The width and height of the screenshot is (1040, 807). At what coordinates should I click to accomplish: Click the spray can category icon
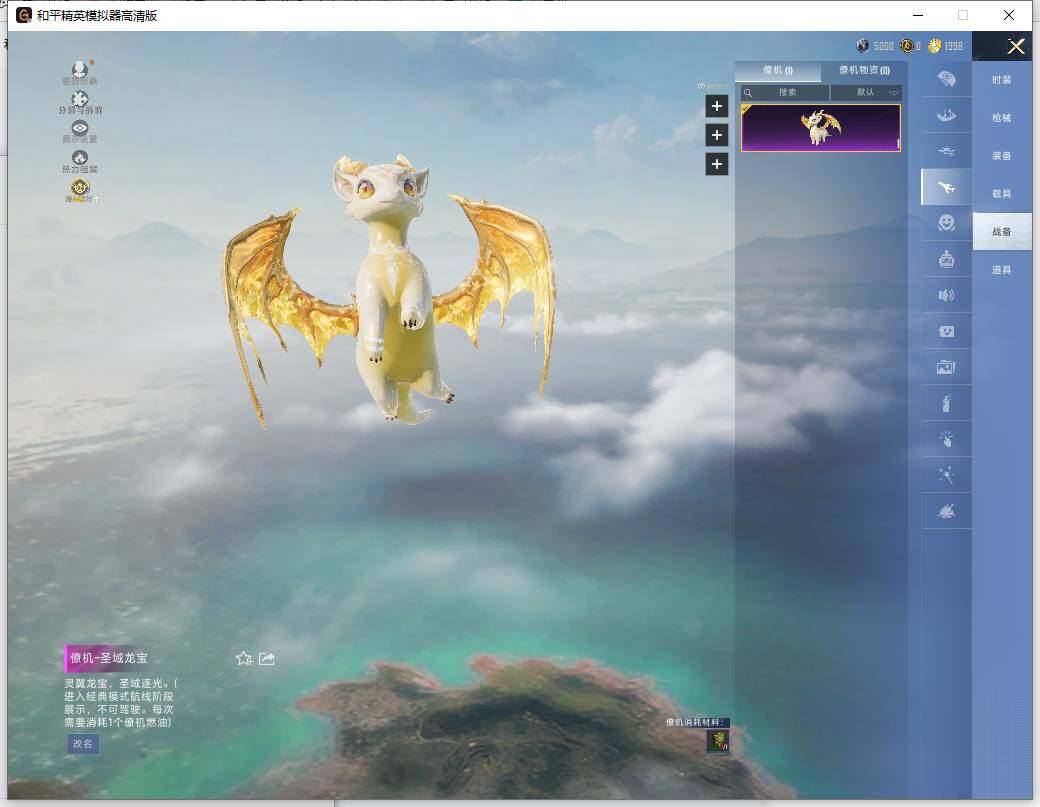[x=946, y=405]
